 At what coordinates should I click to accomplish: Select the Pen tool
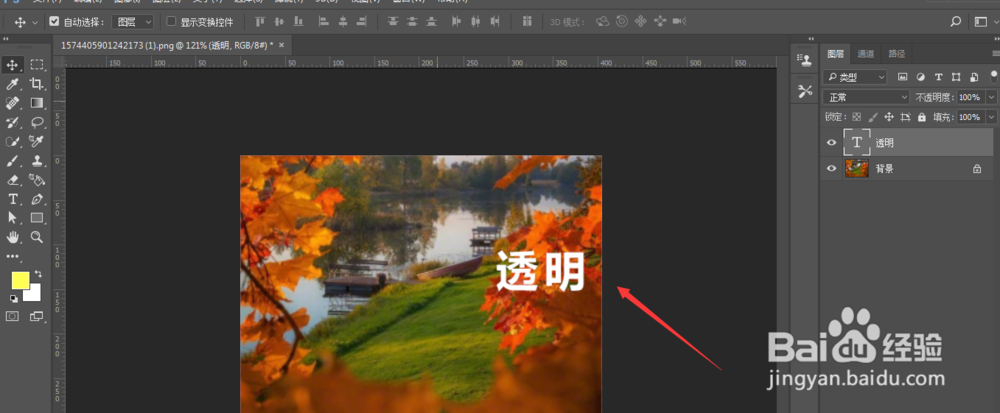pos(37,199)
